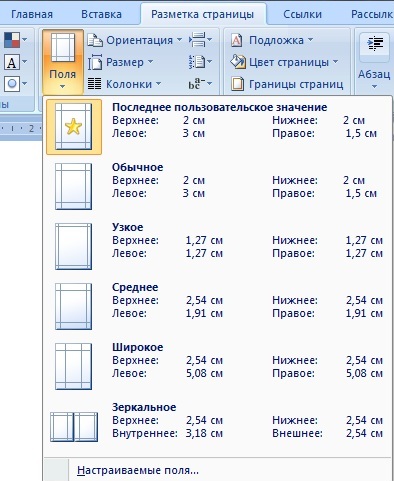Click the Узкое page thumbnail icon
The image size is (394, 481).
click(x=73, y=246)
